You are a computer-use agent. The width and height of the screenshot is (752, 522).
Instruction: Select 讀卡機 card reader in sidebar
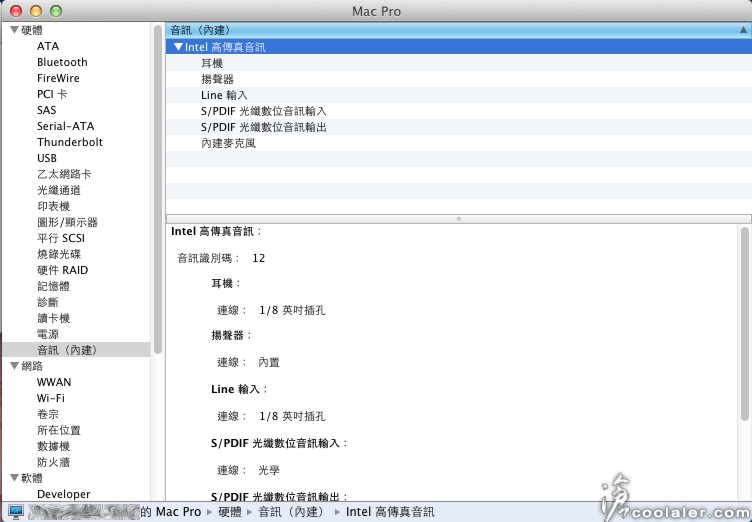[x=53, y=318]
